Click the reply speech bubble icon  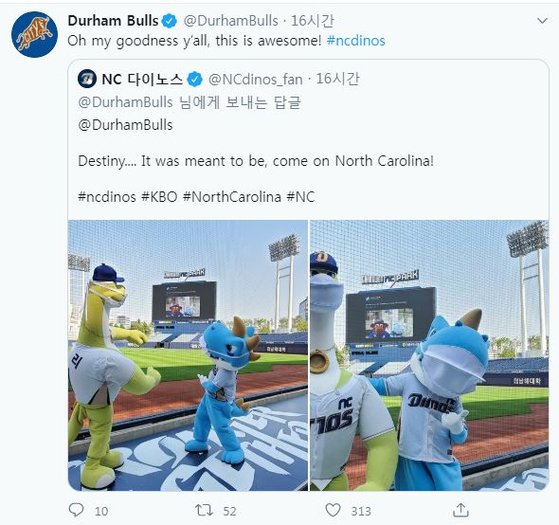pos(76,510)
